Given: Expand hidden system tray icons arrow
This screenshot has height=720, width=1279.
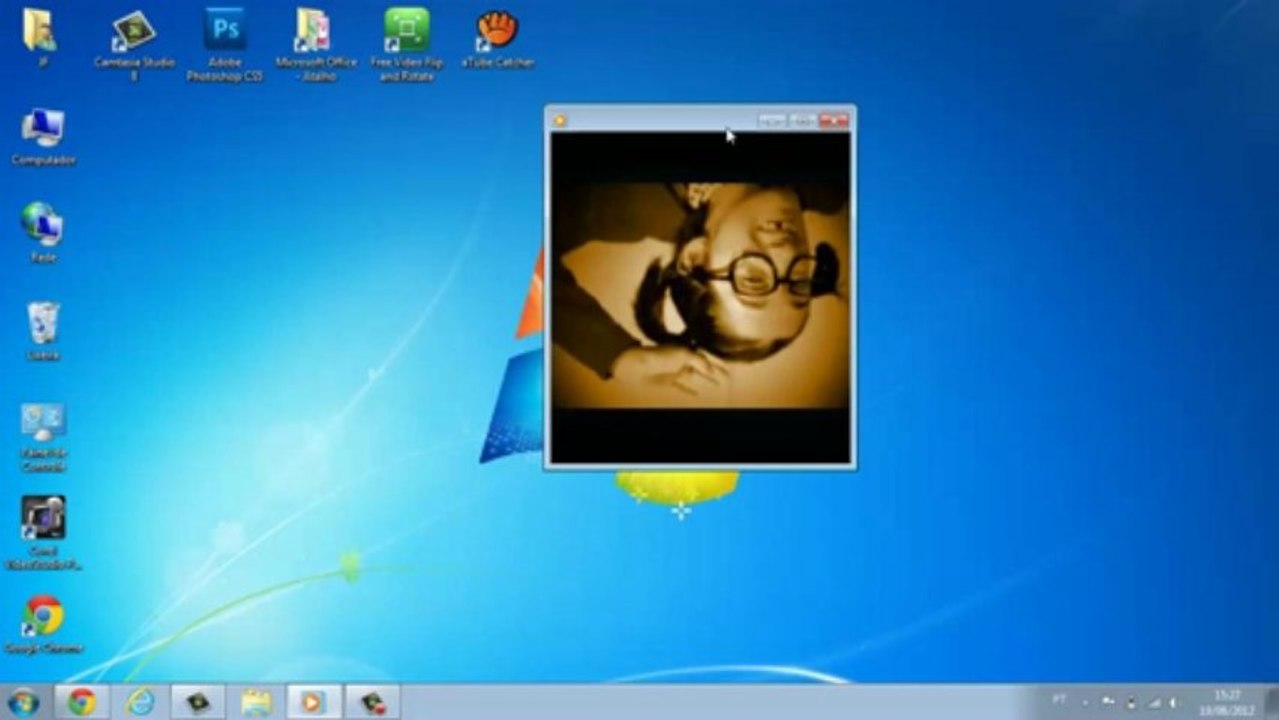Looking at the screenshot, I should click(1085, 702).
